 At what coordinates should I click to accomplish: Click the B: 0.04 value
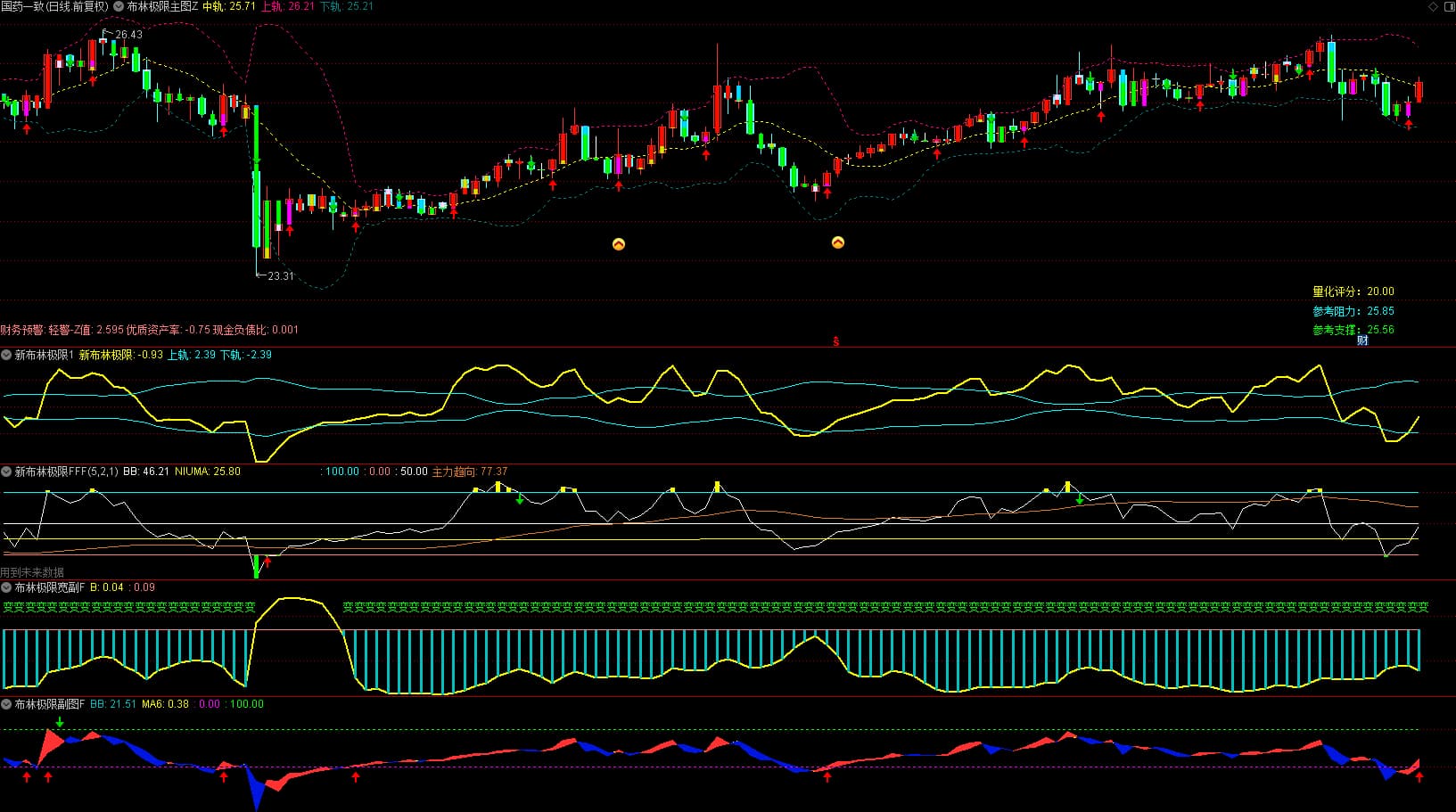107,587
